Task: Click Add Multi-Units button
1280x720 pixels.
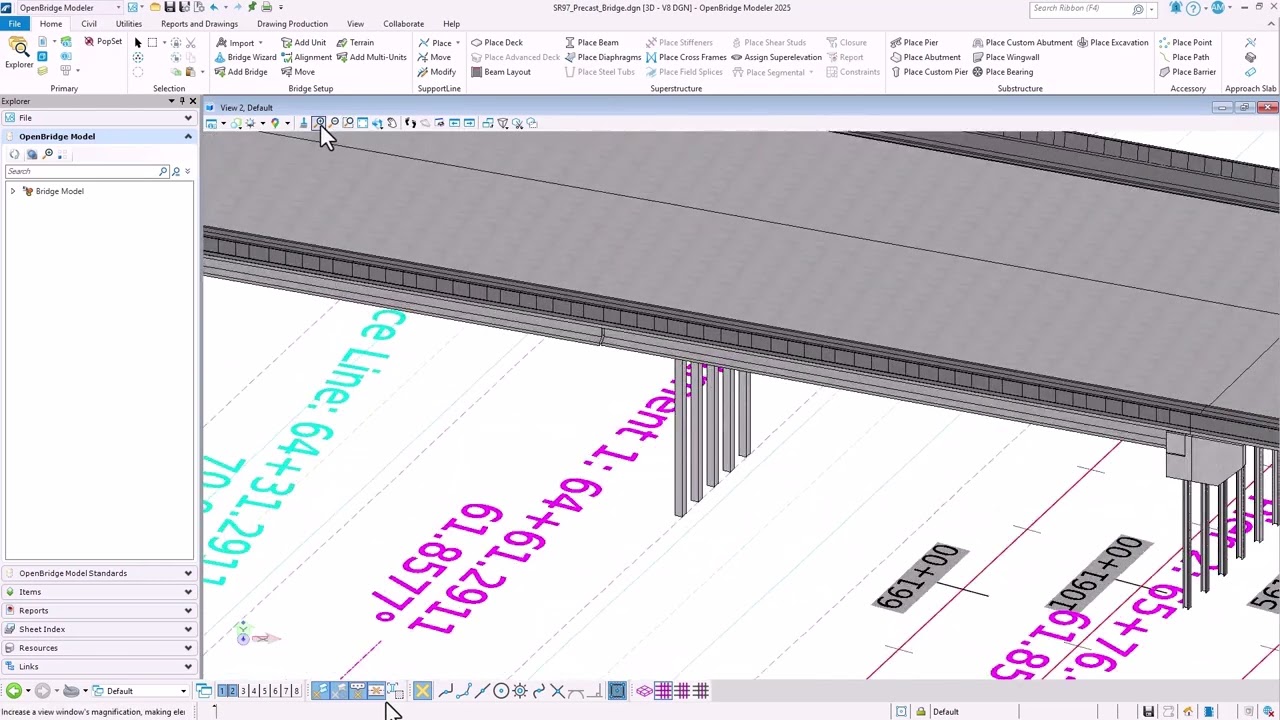Action: (371, 57)
